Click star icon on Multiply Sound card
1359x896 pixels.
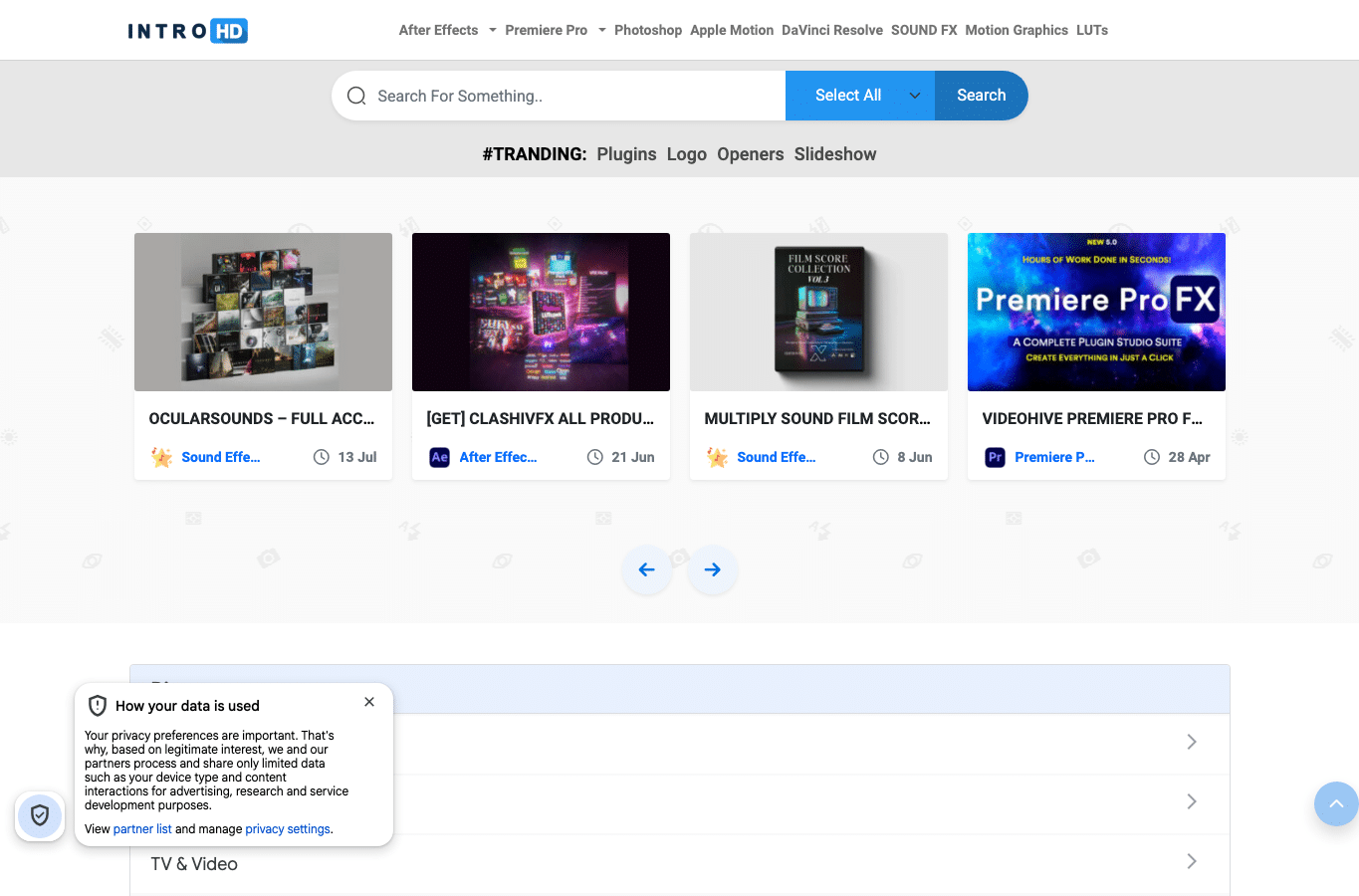click(x=717, y=457)
